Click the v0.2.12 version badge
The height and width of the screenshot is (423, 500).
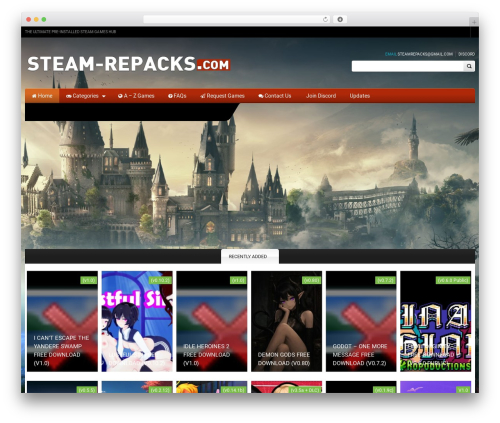(161, 390)
